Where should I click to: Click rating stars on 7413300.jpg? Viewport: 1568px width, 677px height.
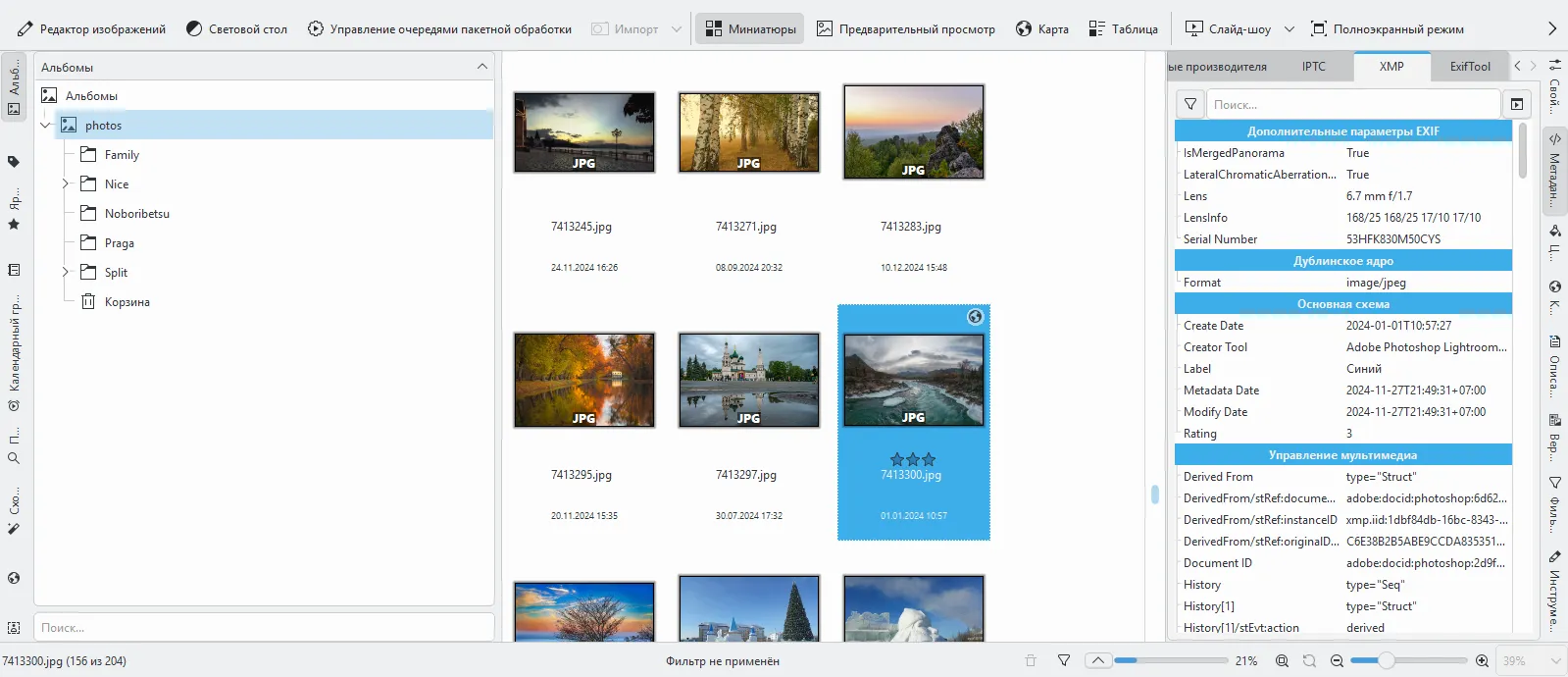[913, 459]
